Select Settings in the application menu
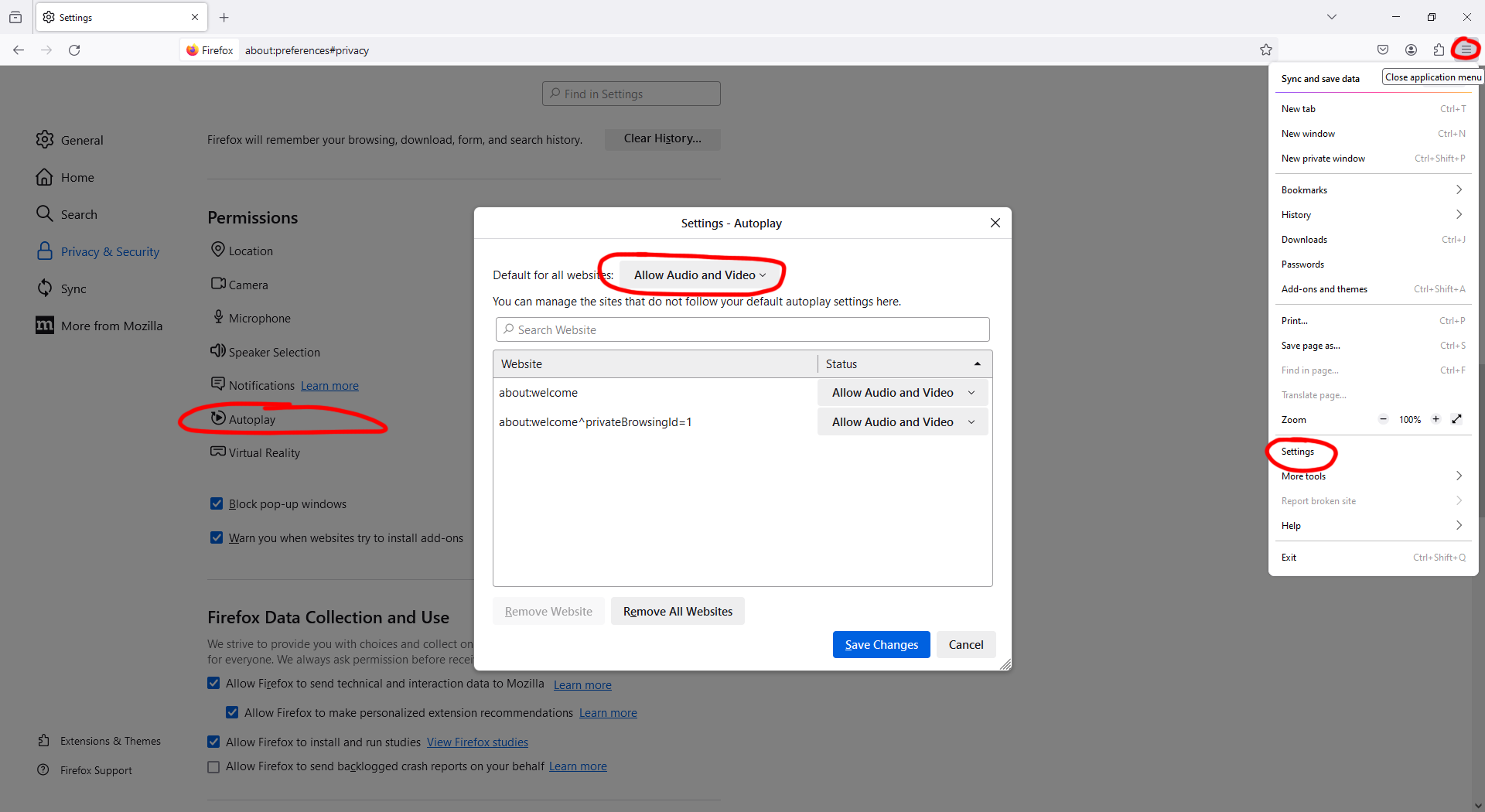The image size is (1485, 812). pos(1298,452)
